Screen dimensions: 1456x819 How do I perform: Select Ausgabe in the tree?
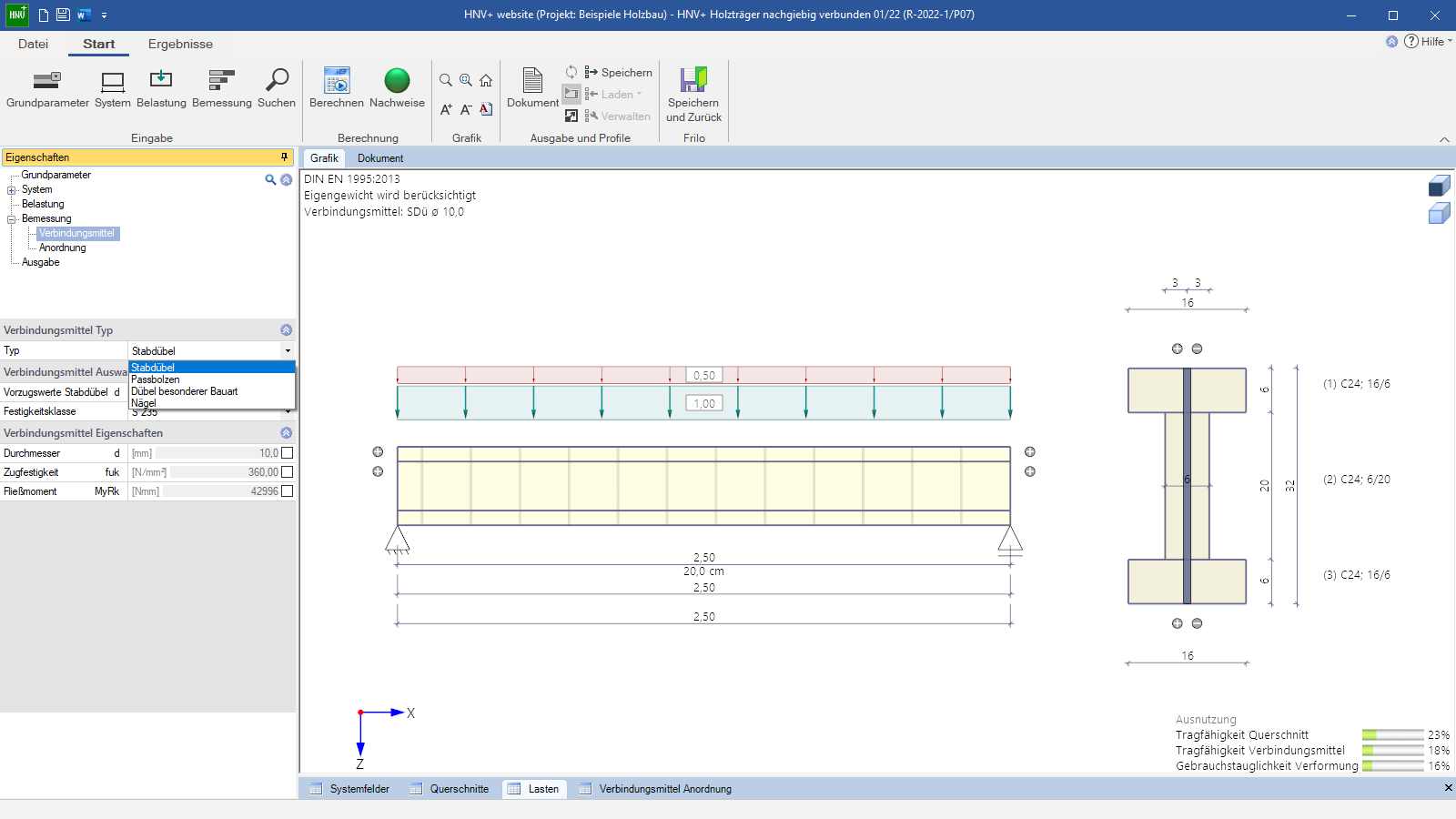pyautogui.click(x=41, y=262)
